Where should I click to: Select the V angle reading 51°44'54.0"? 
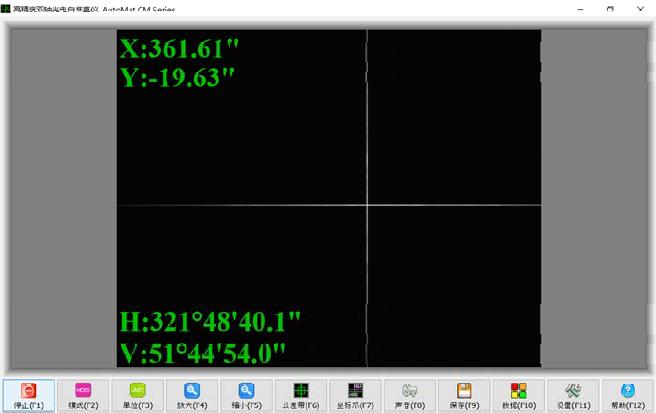coord(203,351)
